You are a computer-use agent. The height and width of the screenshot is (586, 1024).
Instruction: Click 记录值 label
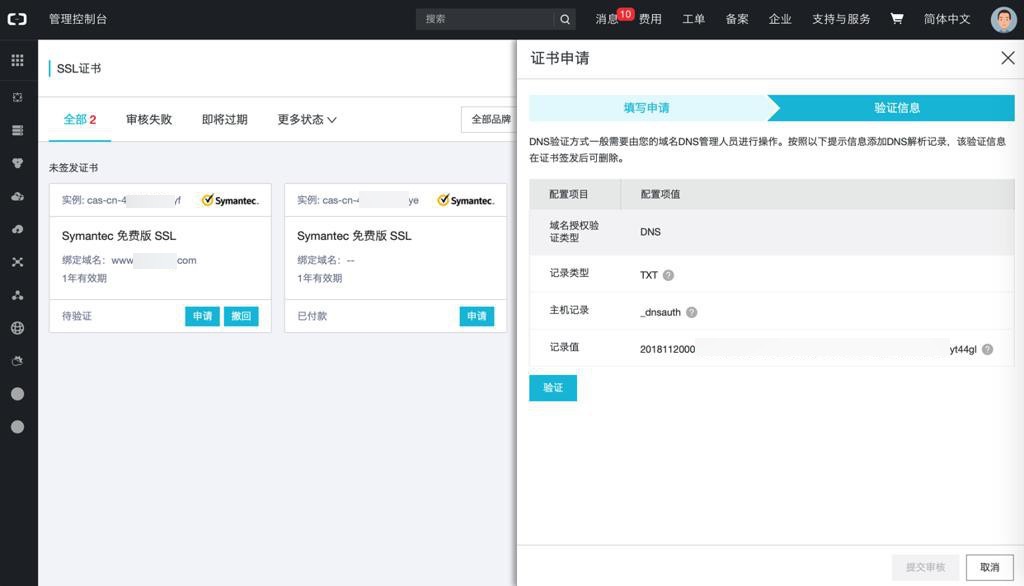tap(564, 347)
